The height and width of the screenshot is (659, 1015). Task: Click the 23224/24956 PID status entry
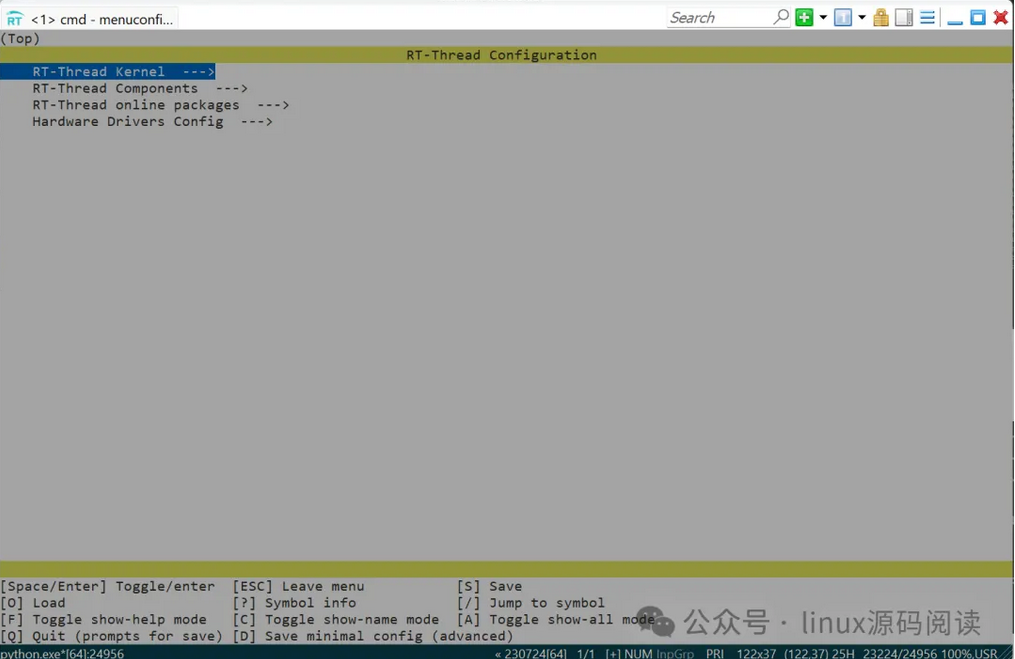point(900,653)
